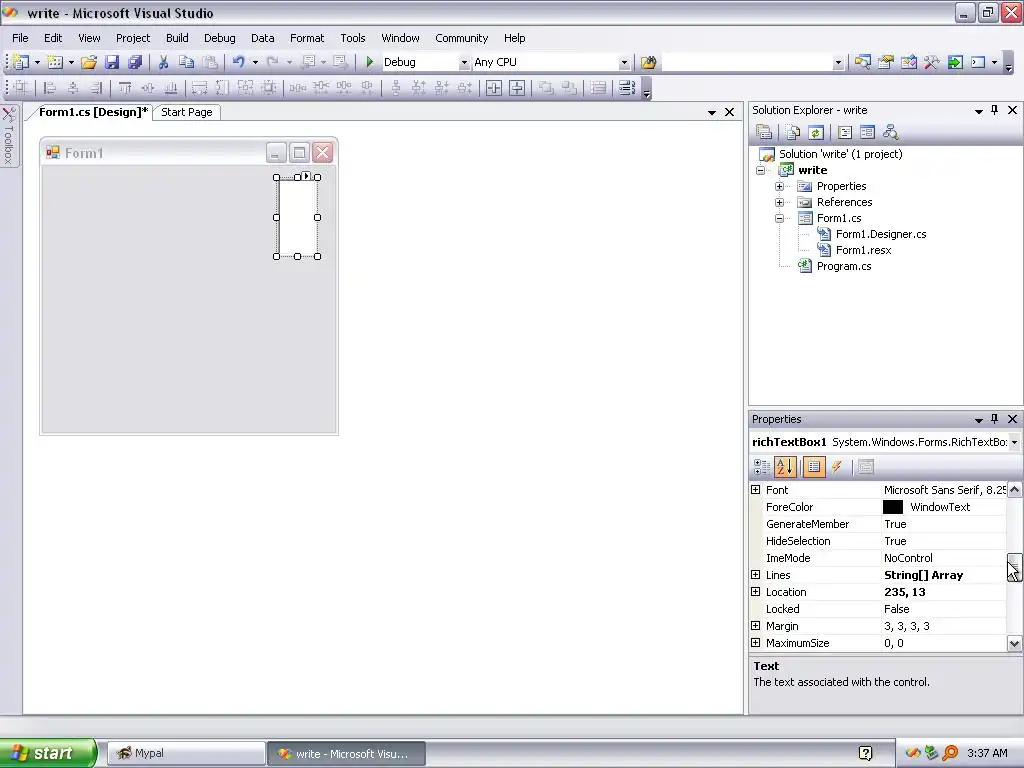Viewport: 1024px width, 768px height.
Task: Select Form1.Designer.cs file
Action: coord(881,234)
